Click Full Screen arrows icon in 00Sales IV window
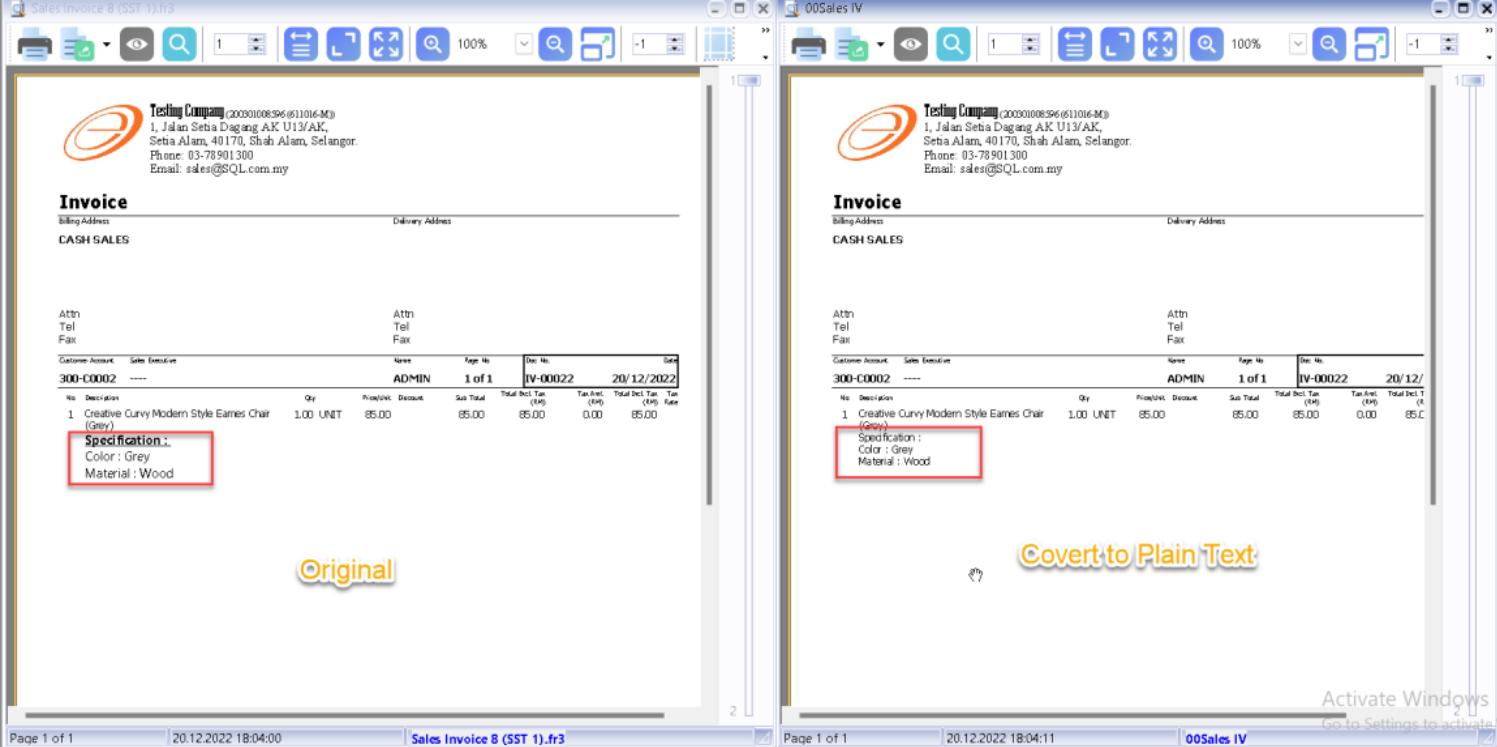Image resolution: width=1497 pixels, height=747 pixels. 1160,45
